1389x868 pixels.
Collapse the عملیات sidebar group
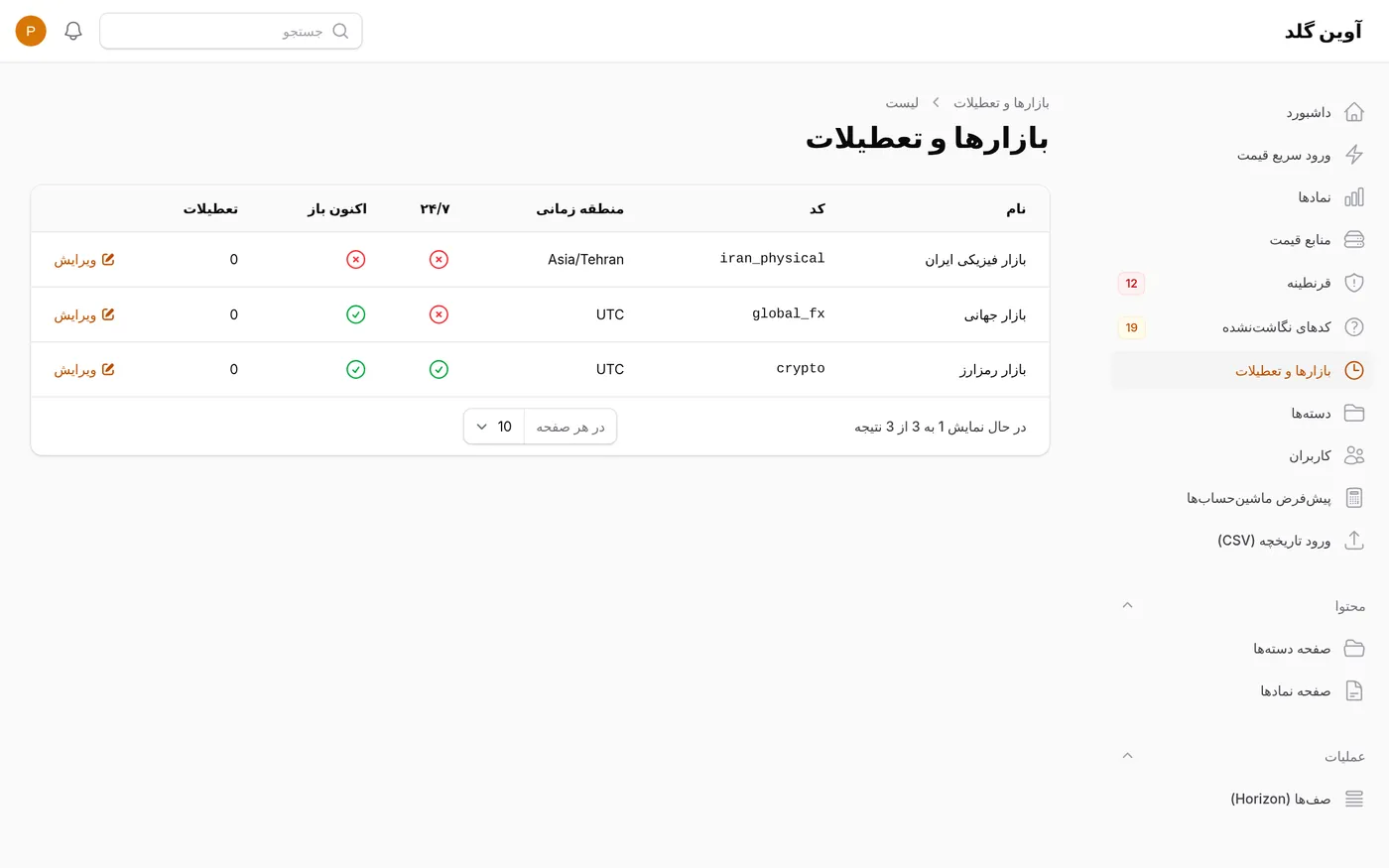pyautogui.click(x=1127, y=756)
